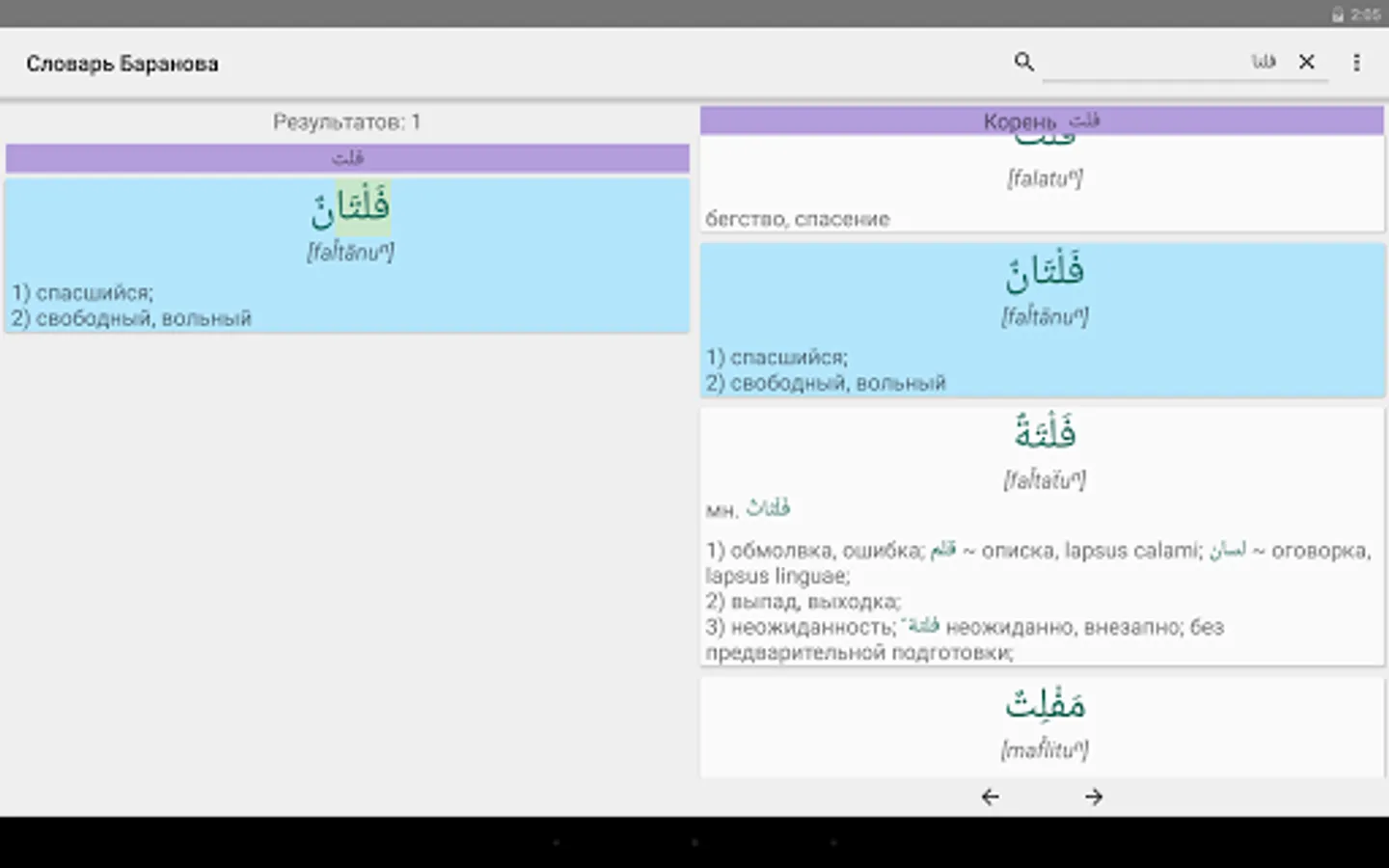Image resolution: width=1389 pixels, height=868 pixels.
Task: Select the highlighted [faltānu] card in root panel
Action: point(1042,320)
